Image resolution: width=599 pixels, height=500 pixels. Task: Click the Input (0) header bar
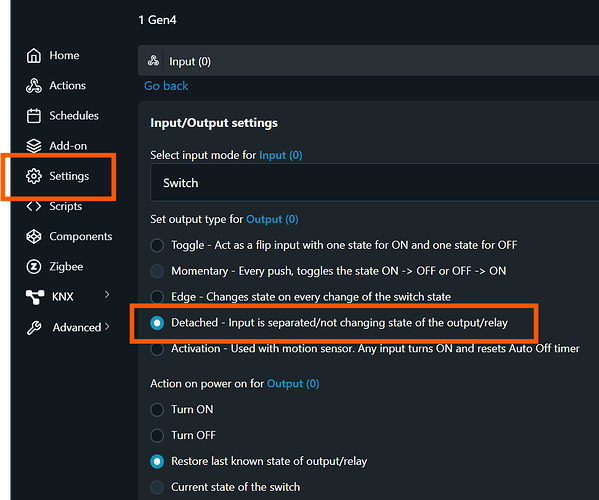point(368,61)
